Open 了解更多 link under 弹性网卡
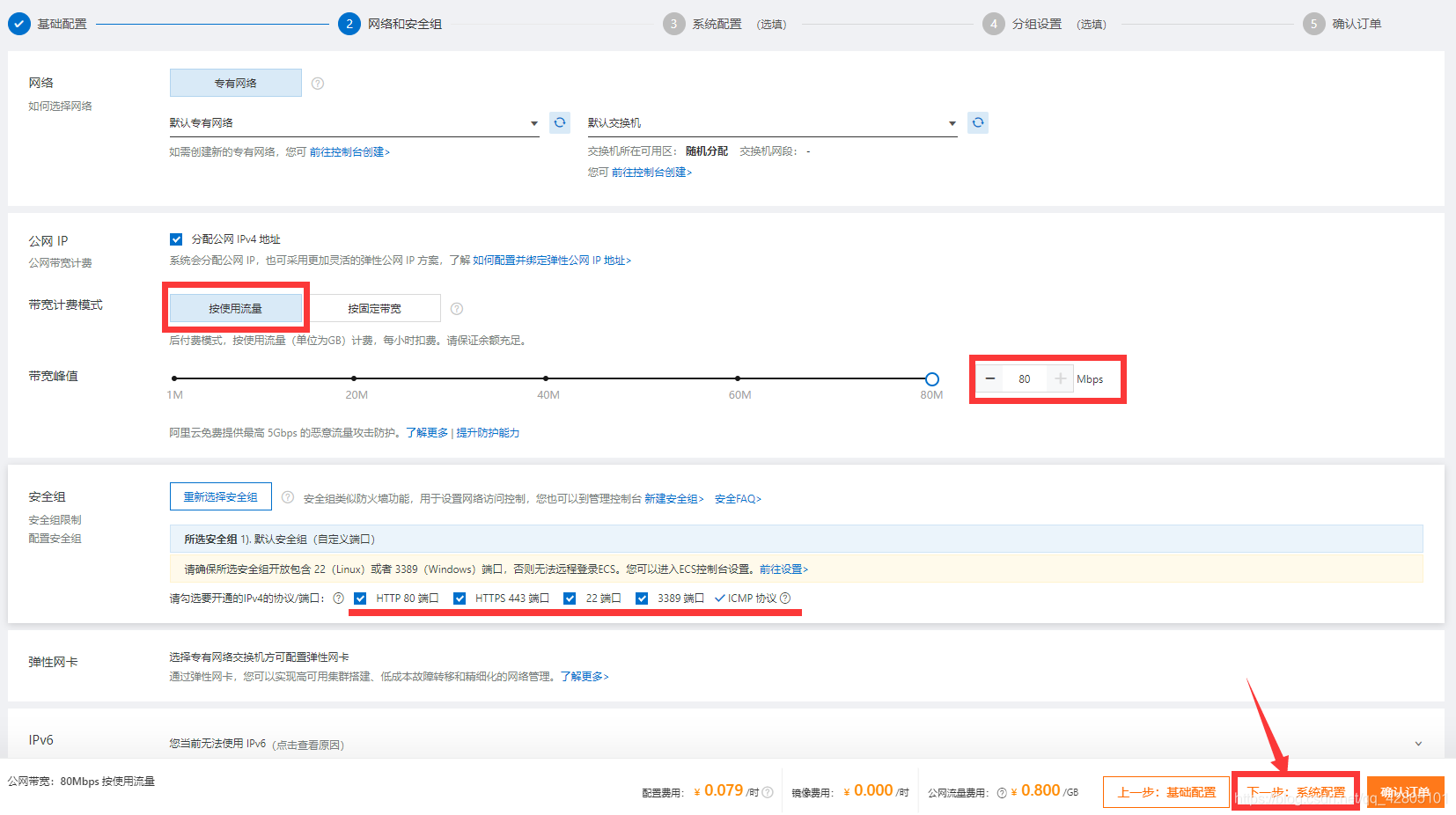 pyautogui.click(x=585, y=677)
